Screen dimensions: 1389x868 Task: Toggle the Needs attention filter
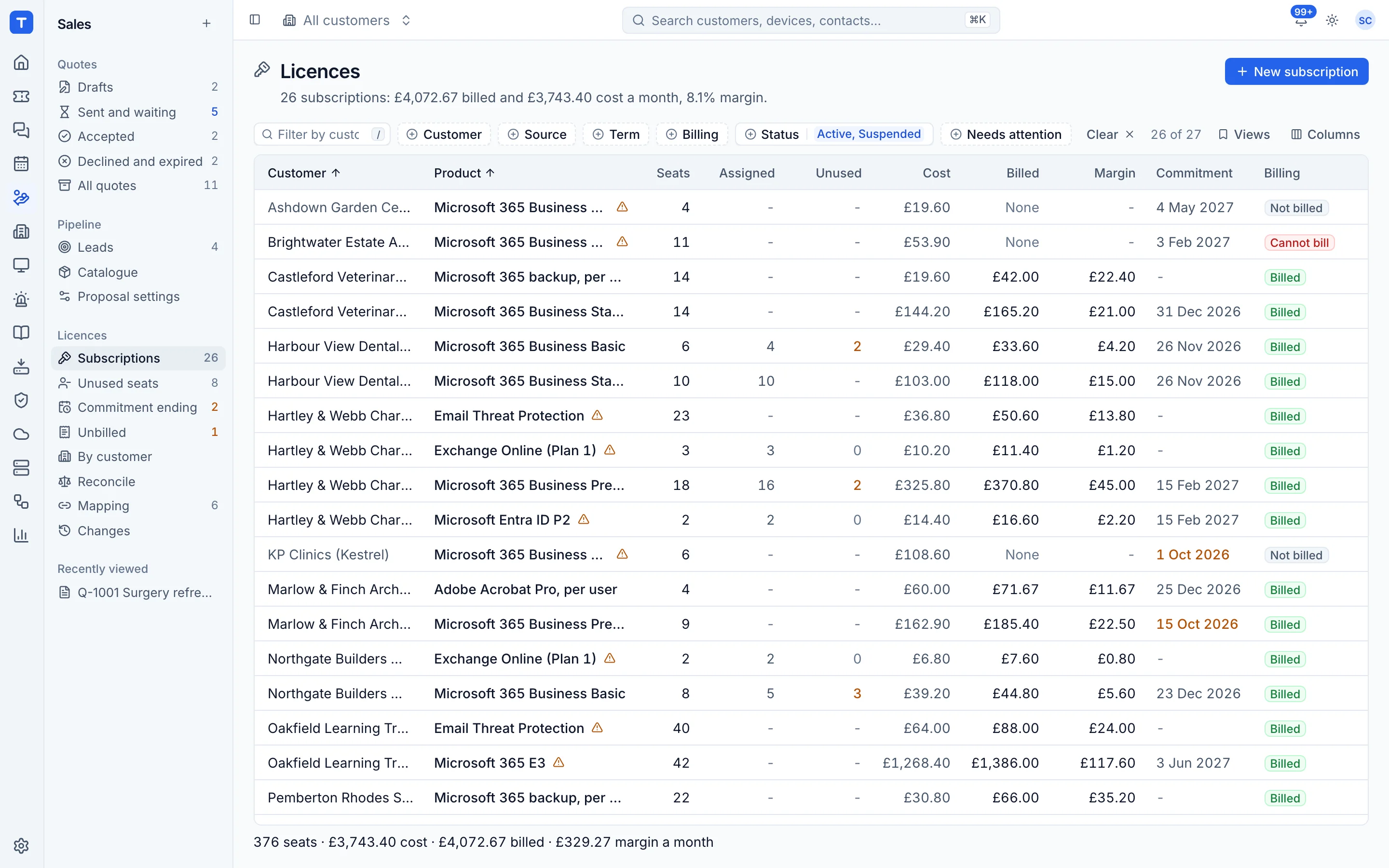[x=1006, y=135]
